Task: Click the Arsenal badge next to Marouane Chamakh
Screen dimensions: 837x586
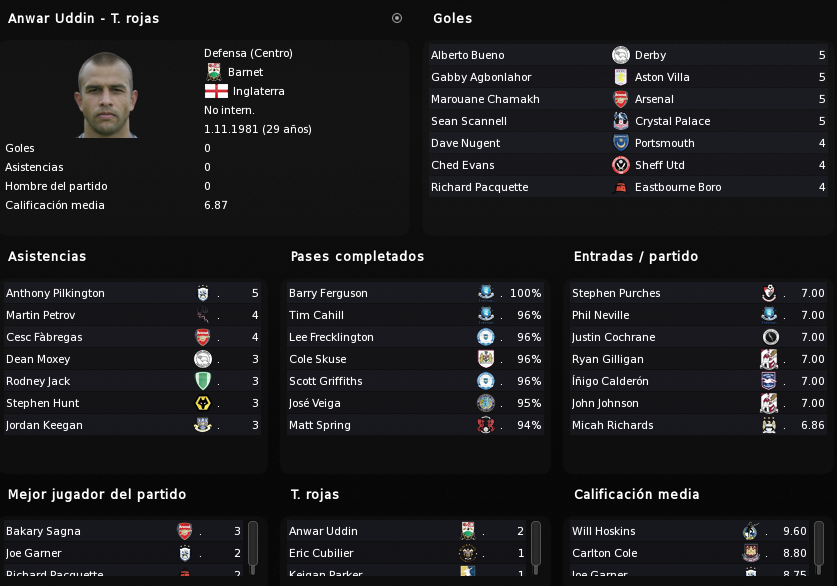Action: click(620, 99)
